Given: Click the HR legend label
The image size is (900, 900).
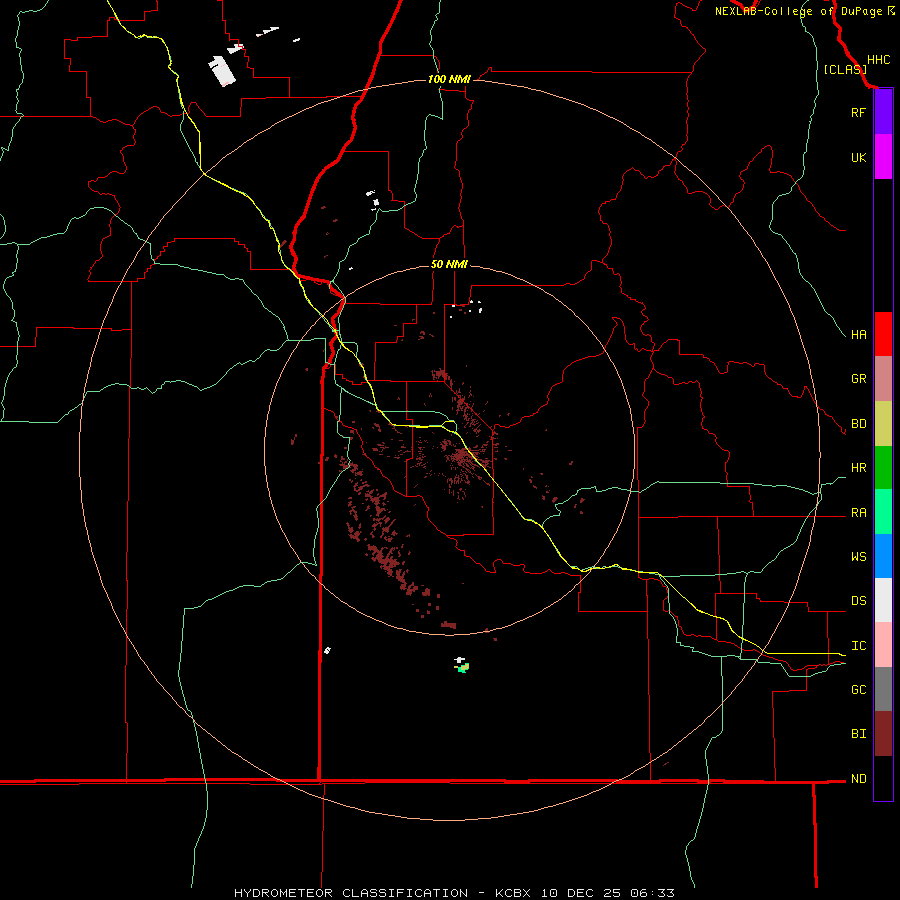Looking at the screenshot, I should [858, 468].
